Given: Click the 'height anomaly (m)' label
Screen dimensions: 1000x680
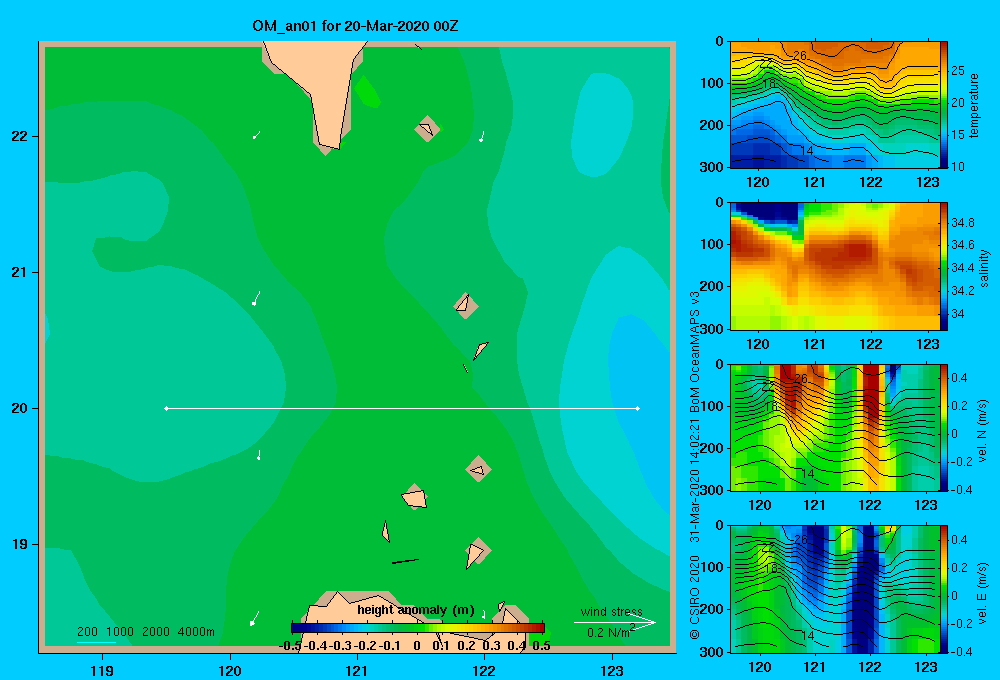Looking at the screenshot, I should [416, 610].
